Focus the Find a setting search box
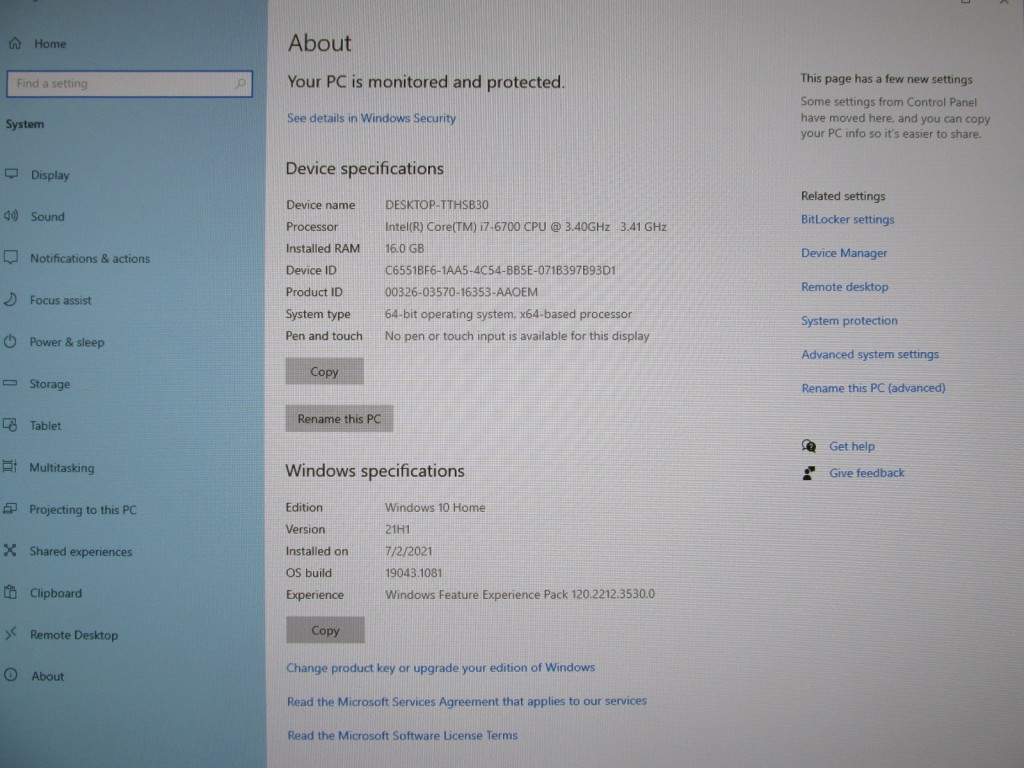The height and width of the screenshot is (768, 1024). (129, 84)
